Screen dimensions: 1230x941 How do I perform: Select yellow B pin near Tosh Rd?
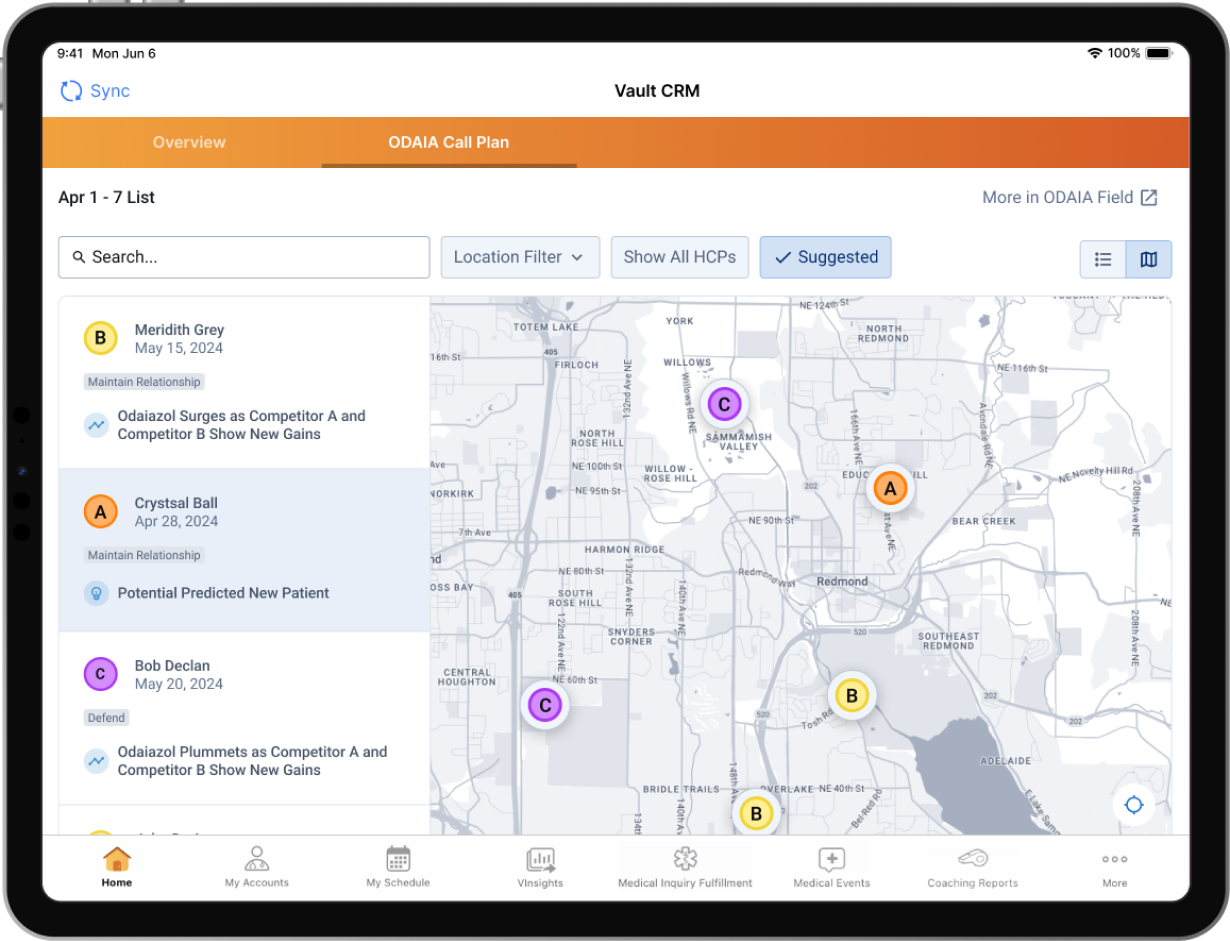[852, 695]
